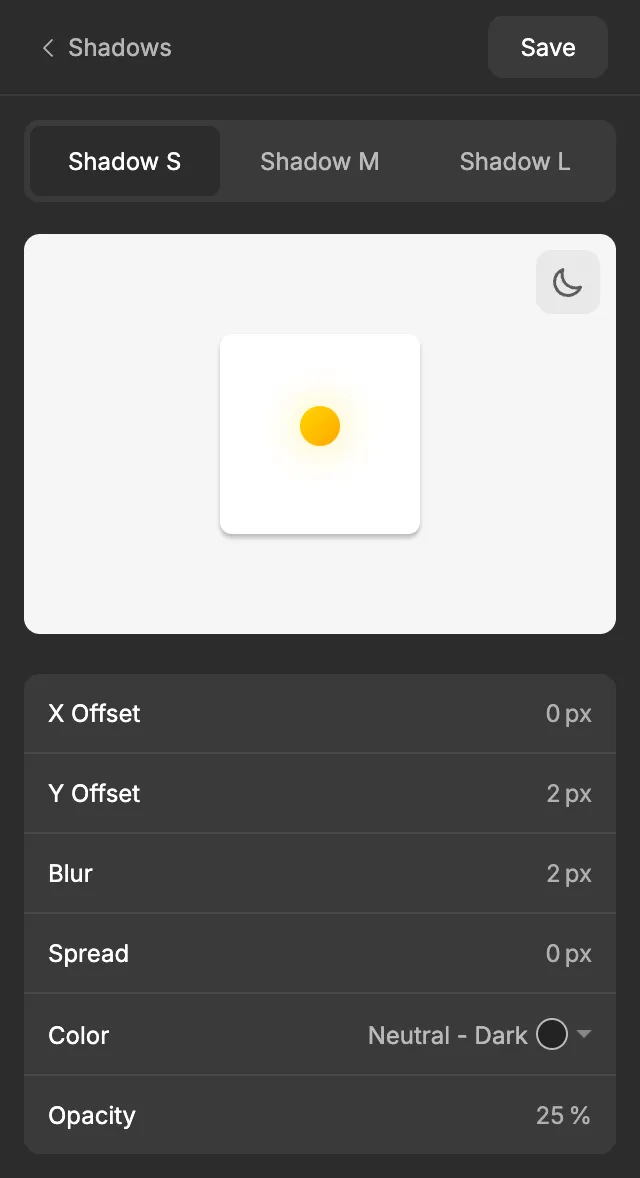Select the Shadow S tab

(x=125, y=162)
